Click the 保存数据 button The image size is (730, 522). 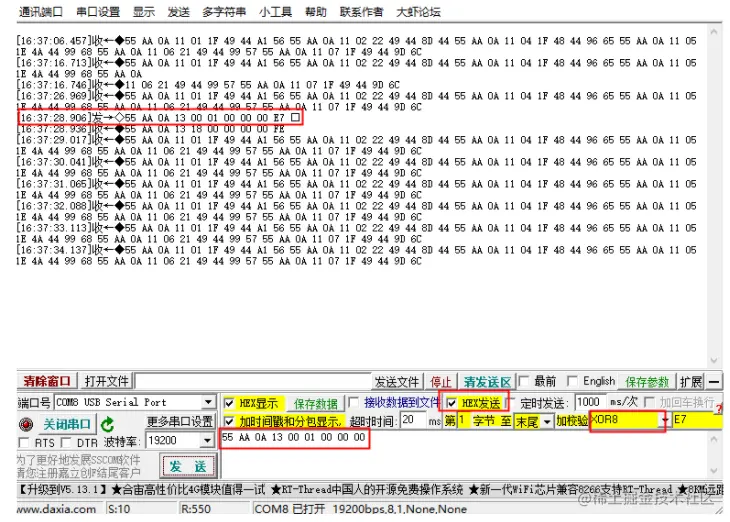pyautogui.click(x=316, y=403)
